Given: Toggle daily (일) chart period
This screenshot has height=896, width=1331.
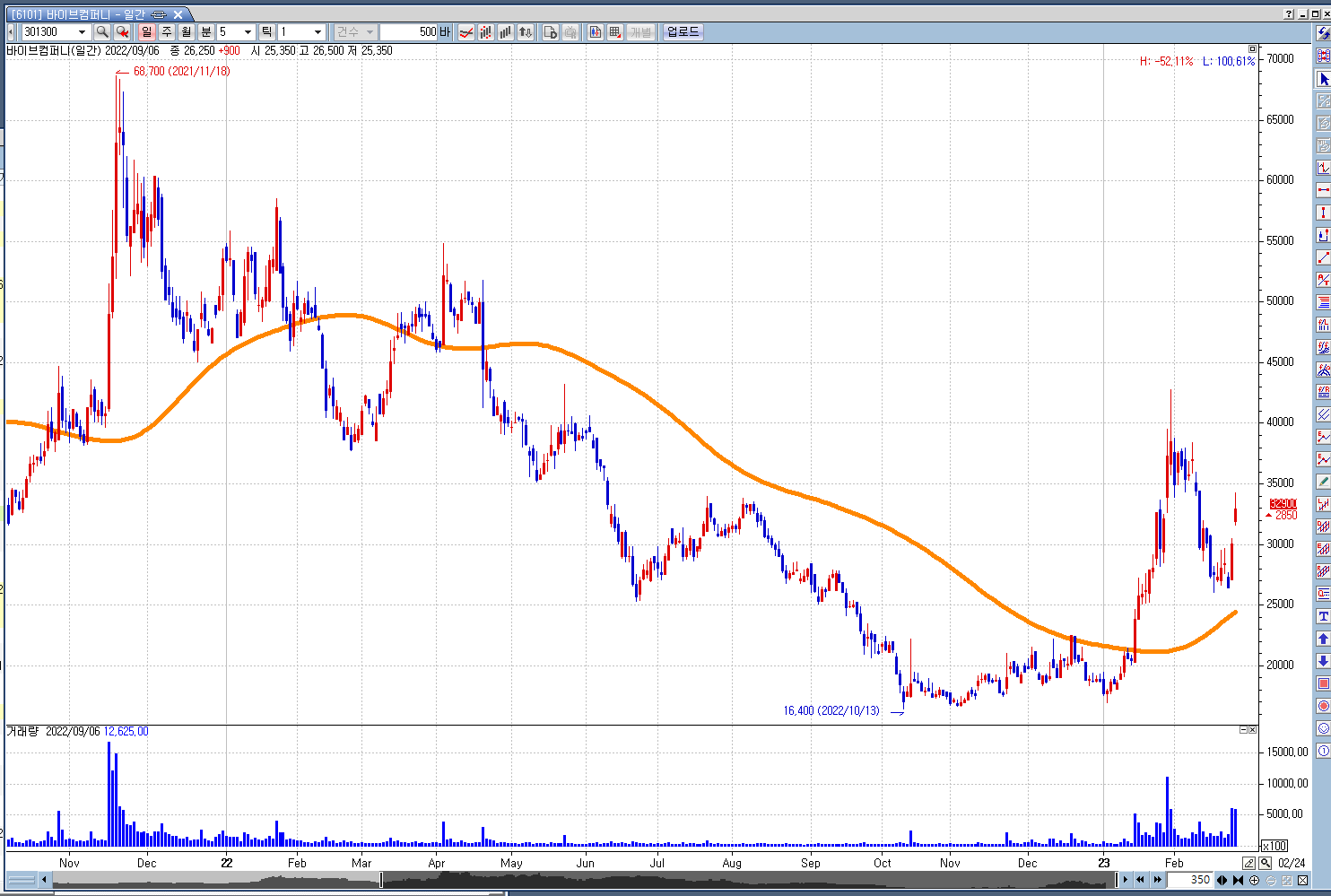Looking at the screenshot, I should [147, 32].
